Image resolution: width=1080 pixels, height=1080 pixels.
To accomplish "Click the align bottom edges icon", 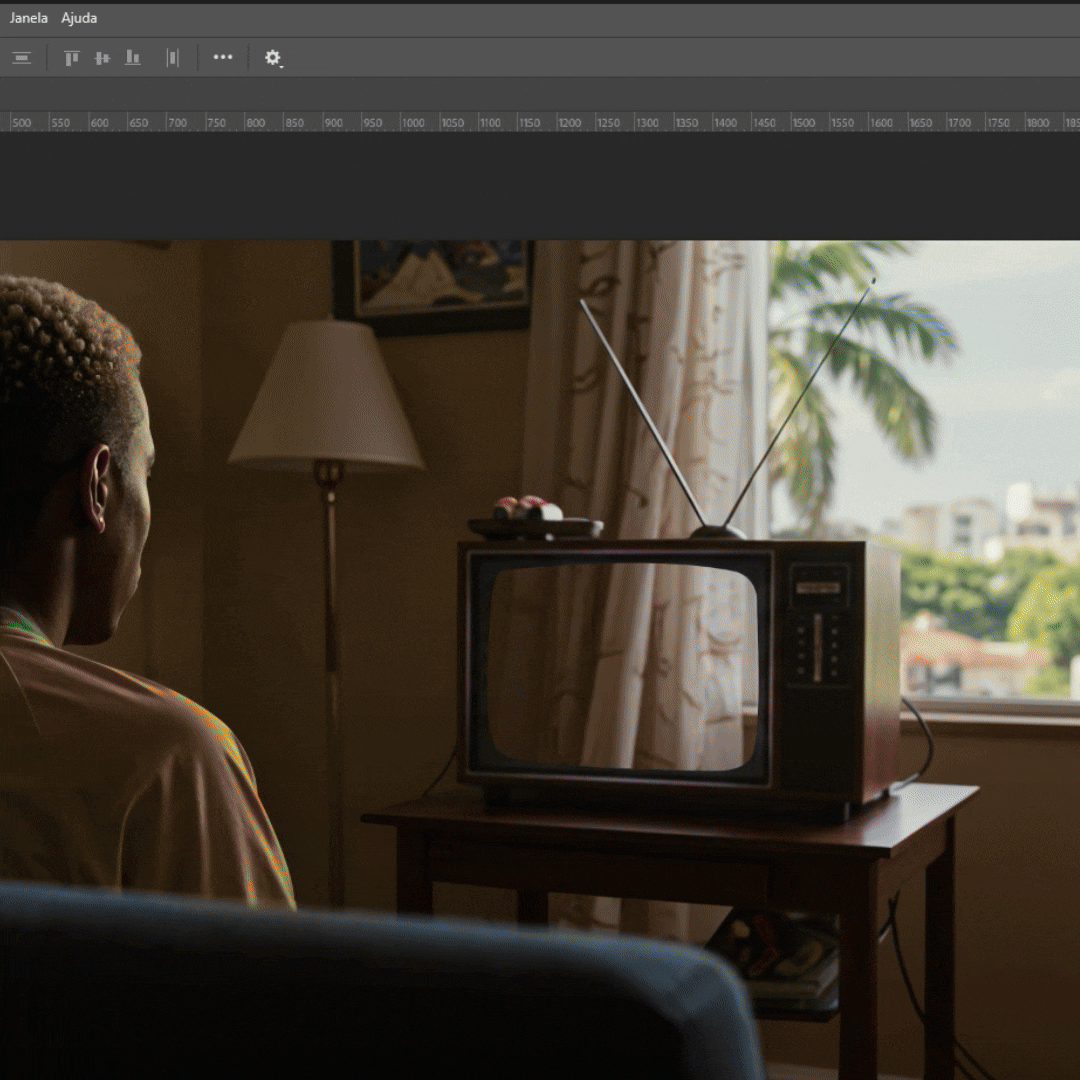I will click(133, 58).
